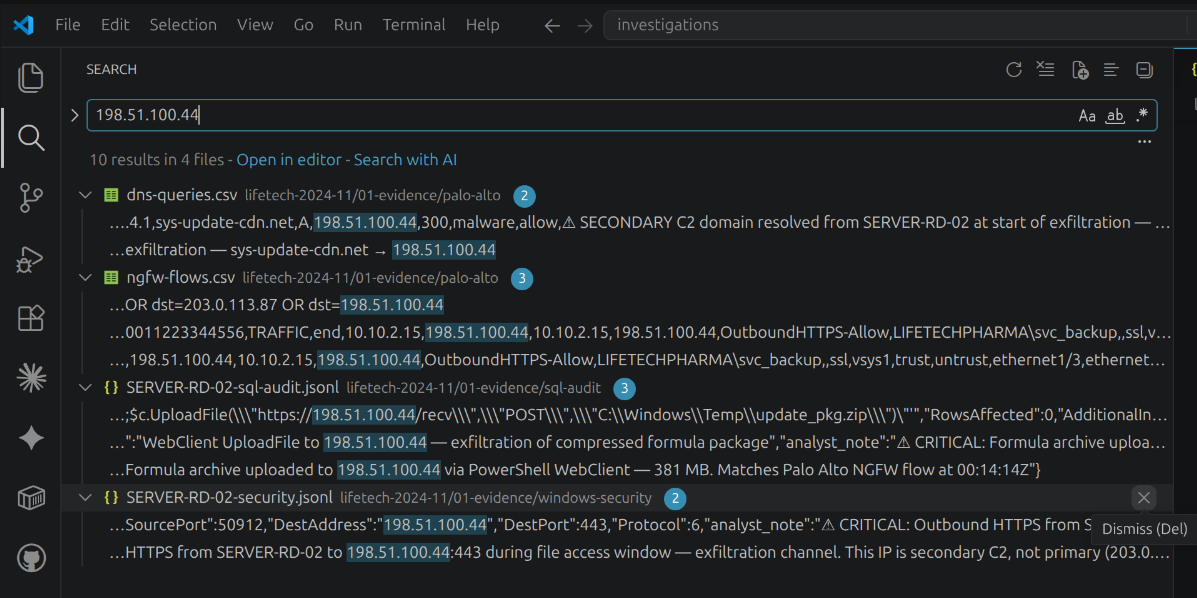
Task: Click the dns-queries.csv match count badge
Action: click(524, 196)
